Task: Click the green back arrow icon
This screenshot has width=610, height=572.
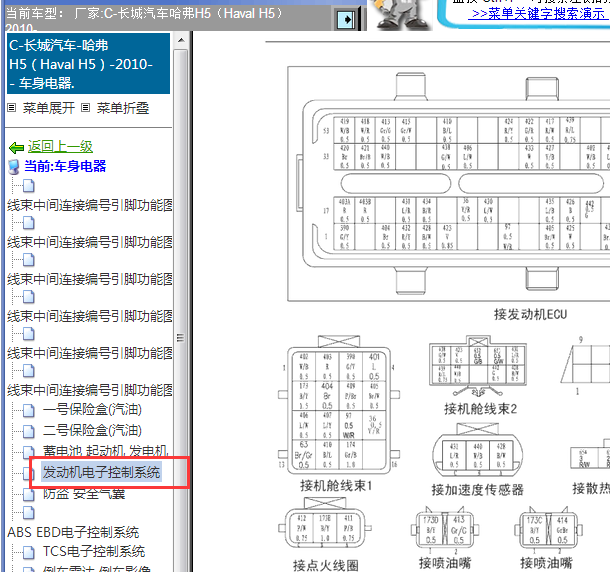Action: (16, 148)
